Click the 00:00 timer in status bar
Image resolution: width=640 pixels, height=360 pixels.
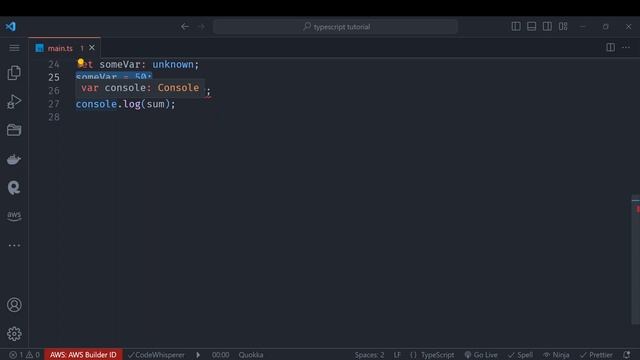(x=220, y=355)
